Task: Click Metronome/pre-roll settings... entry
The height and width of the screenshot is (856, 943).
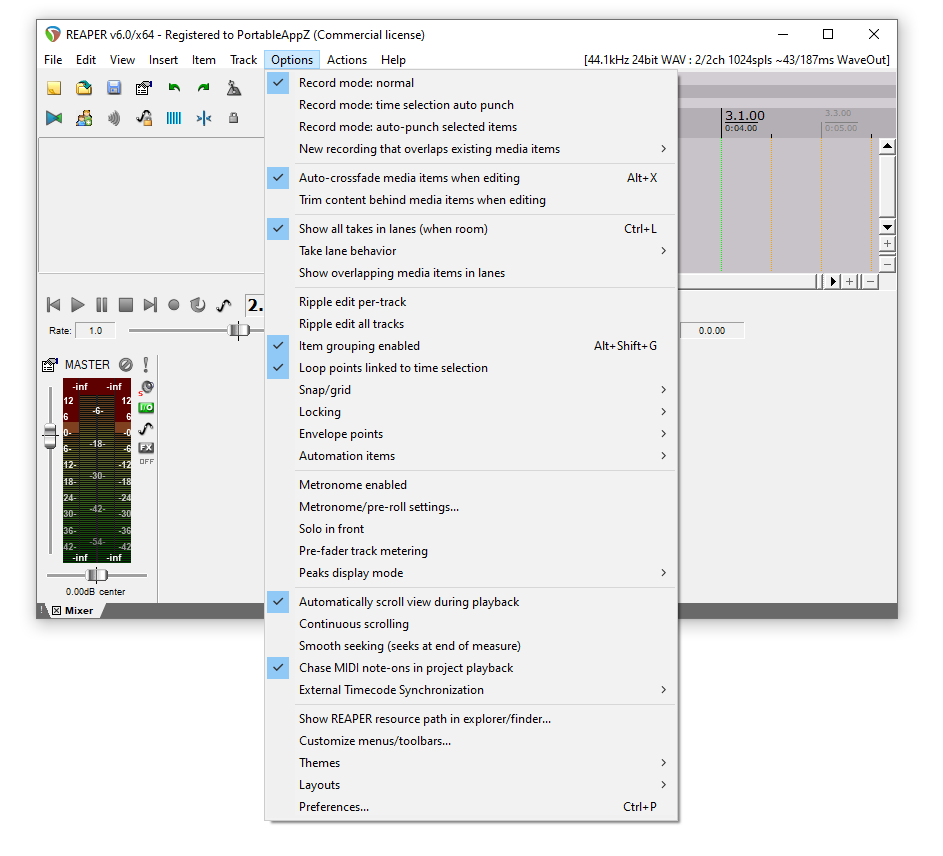Action: tap(471, 507)
